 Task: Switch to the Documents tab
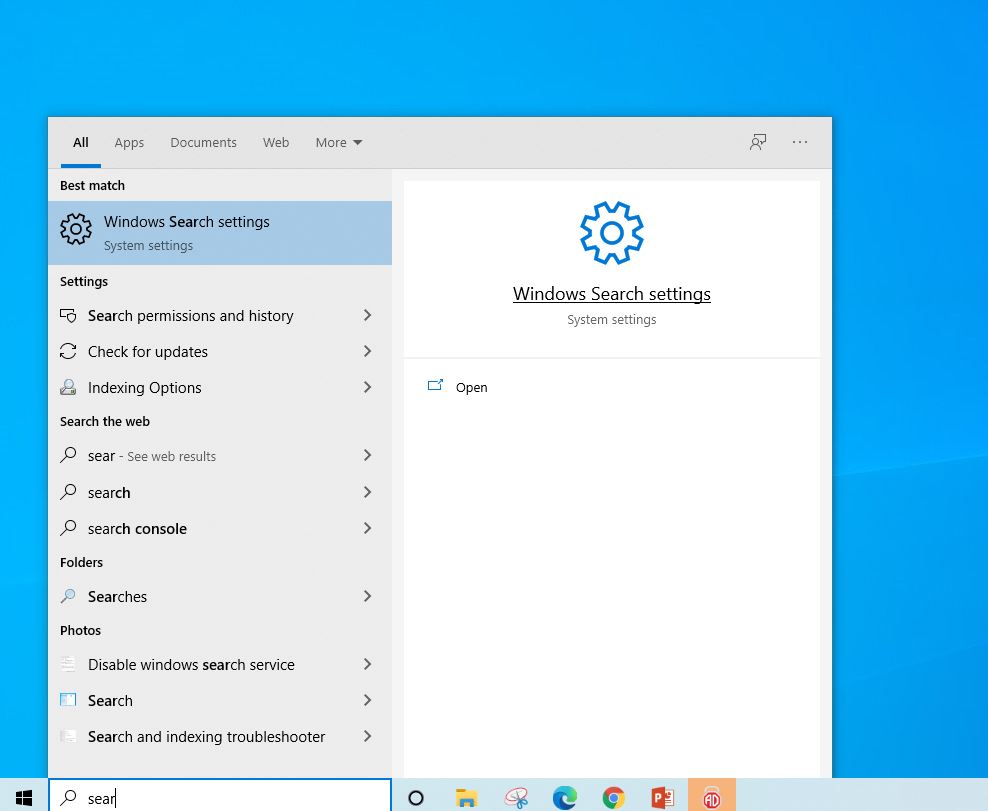(x=204, y=142)
